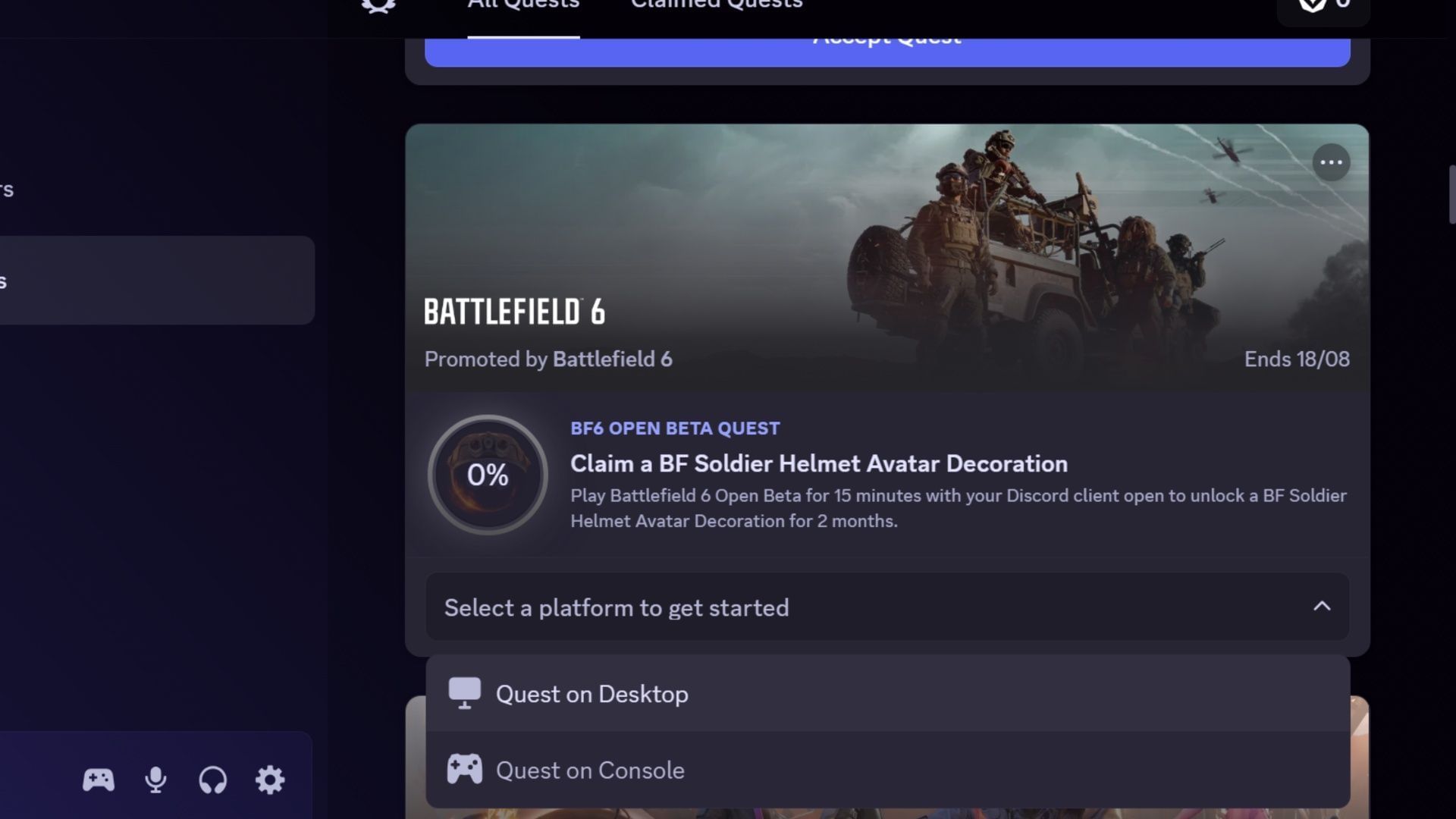
Task: Click the console gamepad icon
Action: (464, 769)
